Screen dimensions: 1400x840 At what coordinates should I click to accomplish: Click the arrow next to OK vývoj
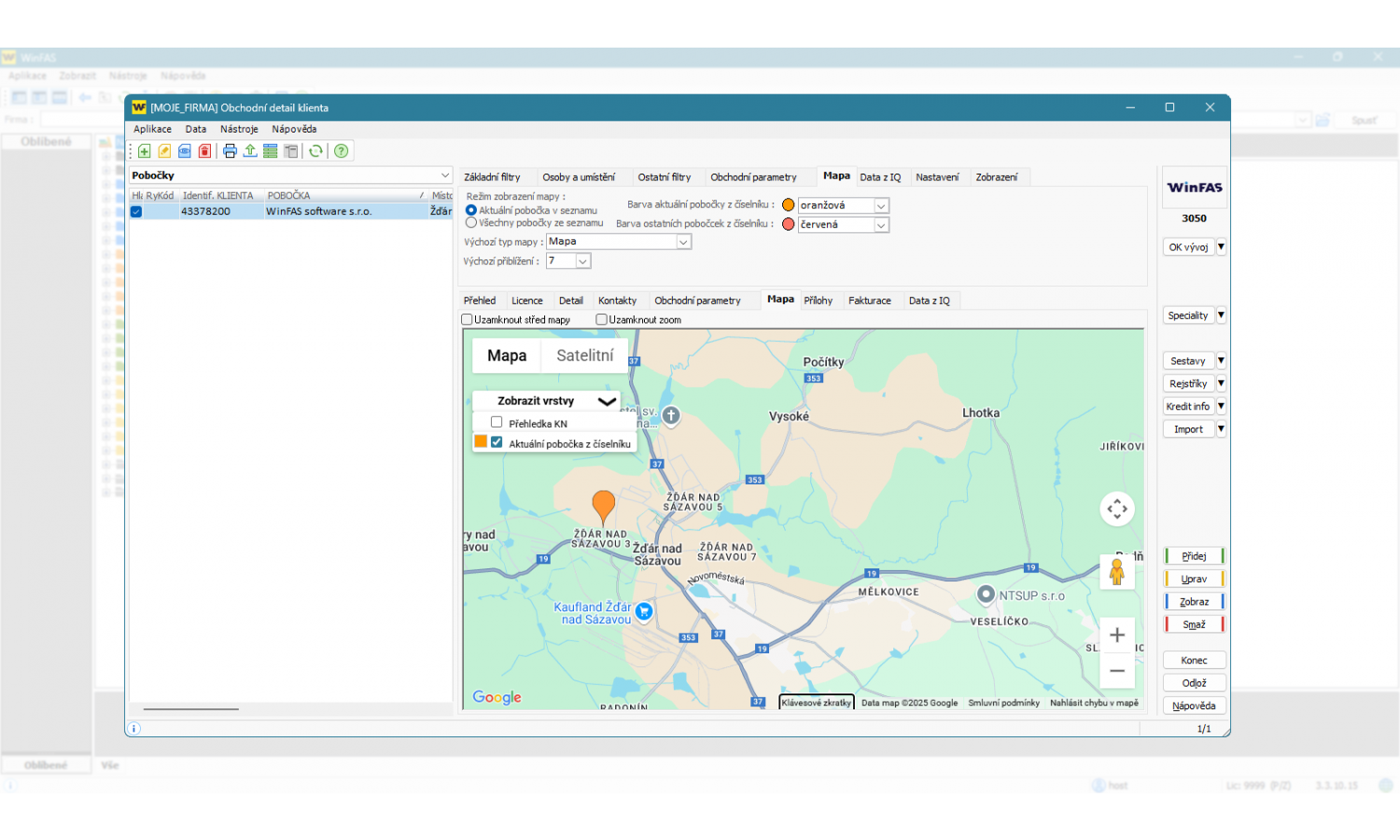[1221, 247]
